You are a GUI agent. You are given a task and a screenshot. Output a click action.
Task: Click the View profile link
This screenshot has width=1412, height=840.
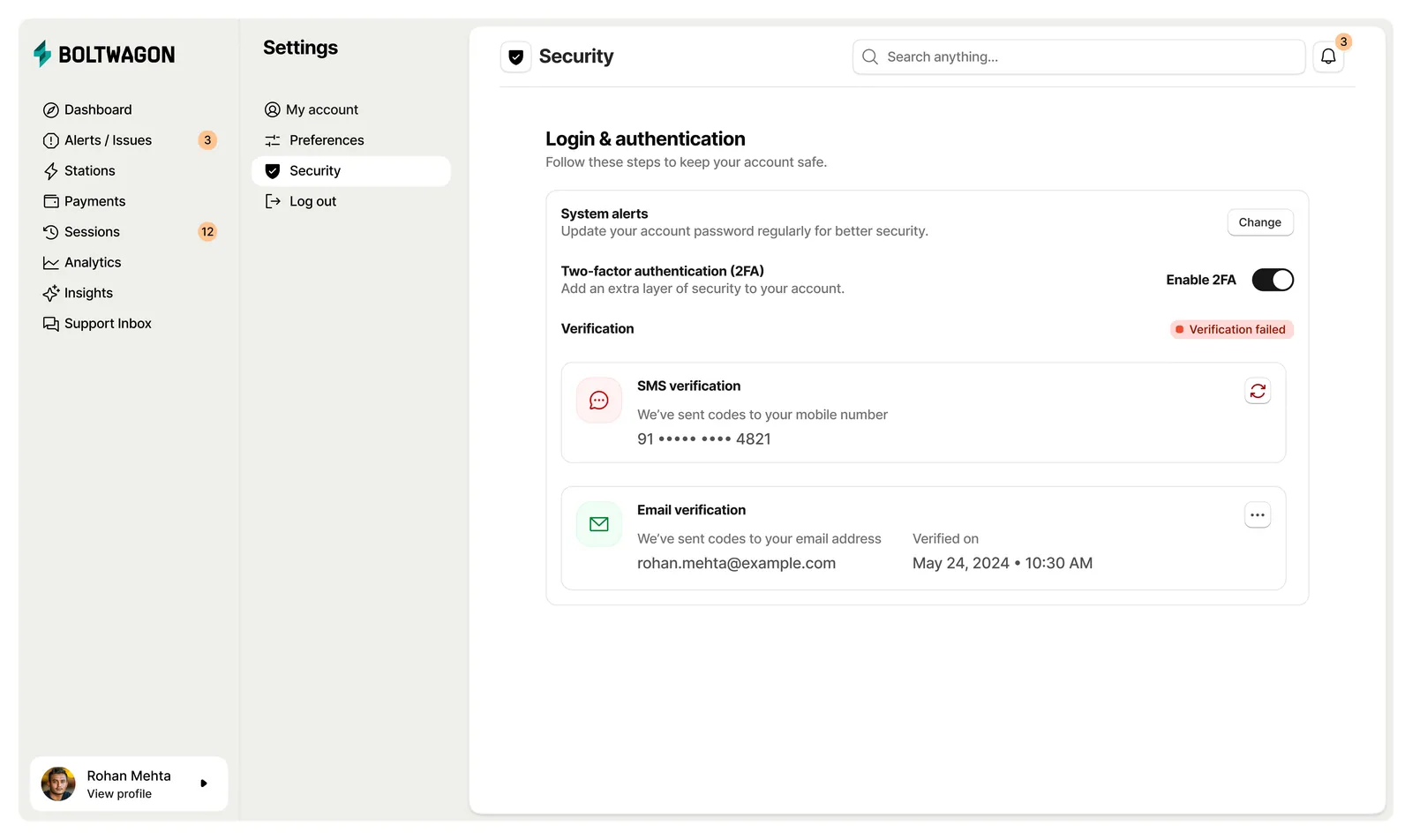tap(119, 794)
